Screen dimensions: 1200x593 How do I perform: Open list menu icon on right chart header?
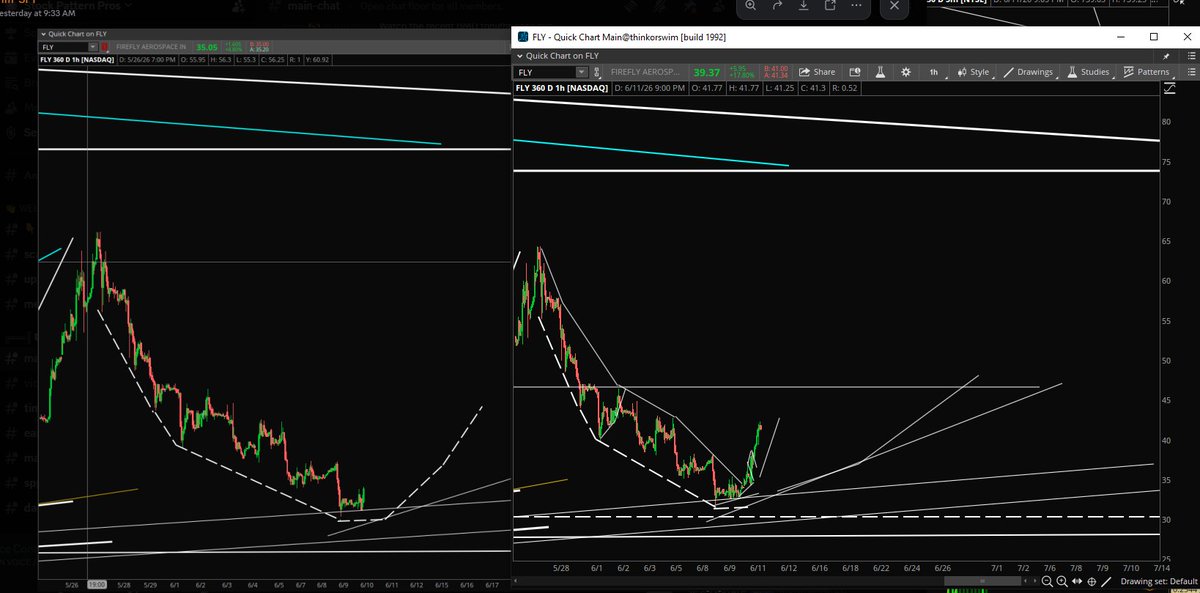tap(1191, 56)
